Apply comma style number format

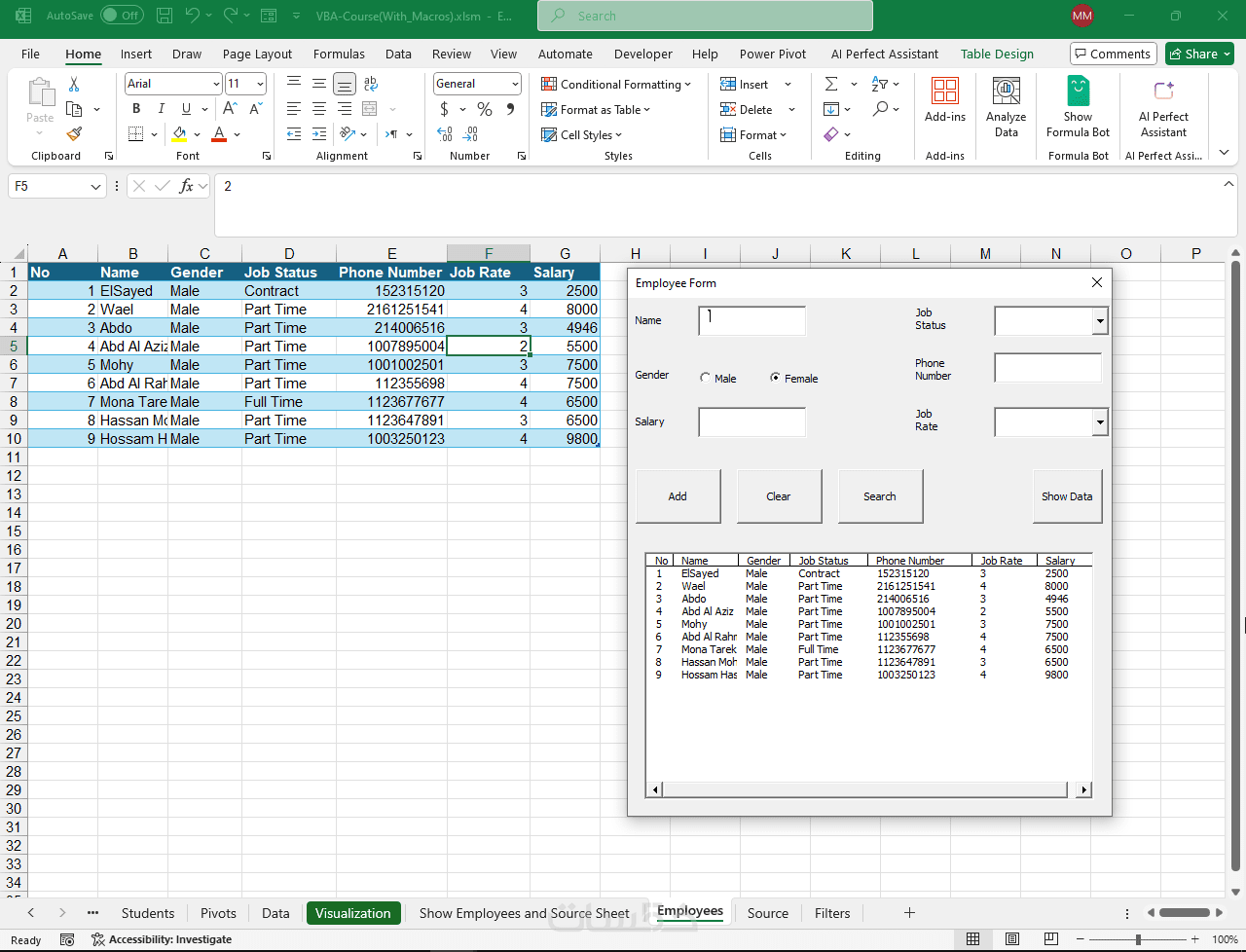click(512, 109)
